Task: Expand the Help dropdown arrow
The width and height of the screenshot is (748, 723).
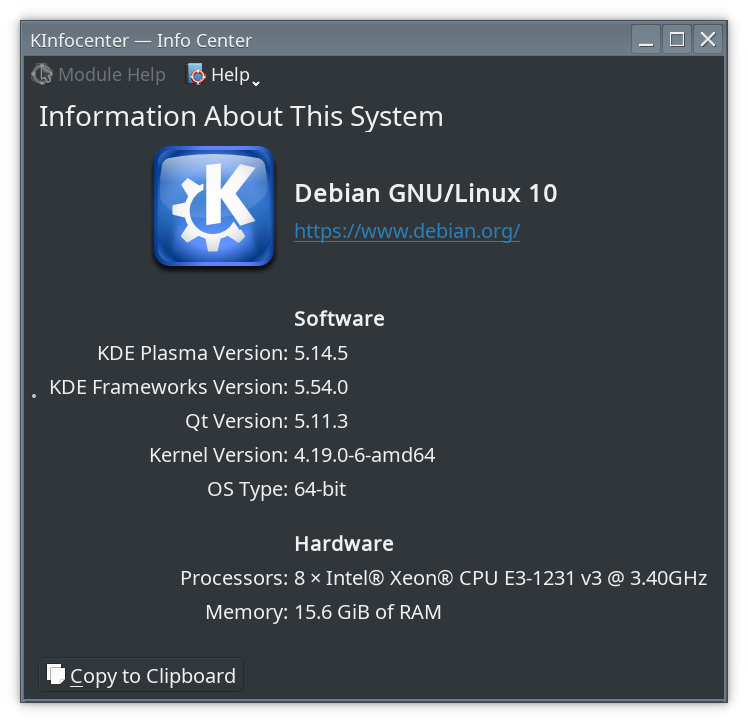Action: 256,81
